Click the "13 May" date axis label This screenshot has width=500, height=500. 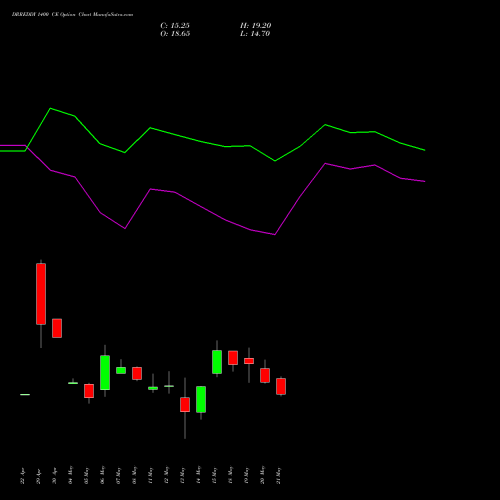(x=182, y=475)
